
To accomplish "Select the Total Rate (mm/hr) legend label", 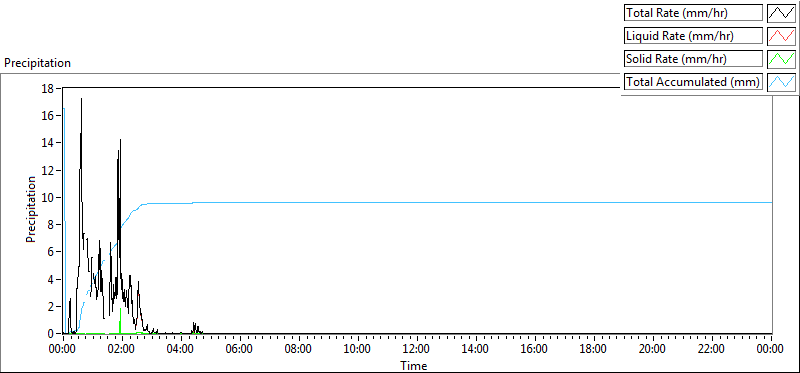I will pyautogui.click(x=693, y=13).
